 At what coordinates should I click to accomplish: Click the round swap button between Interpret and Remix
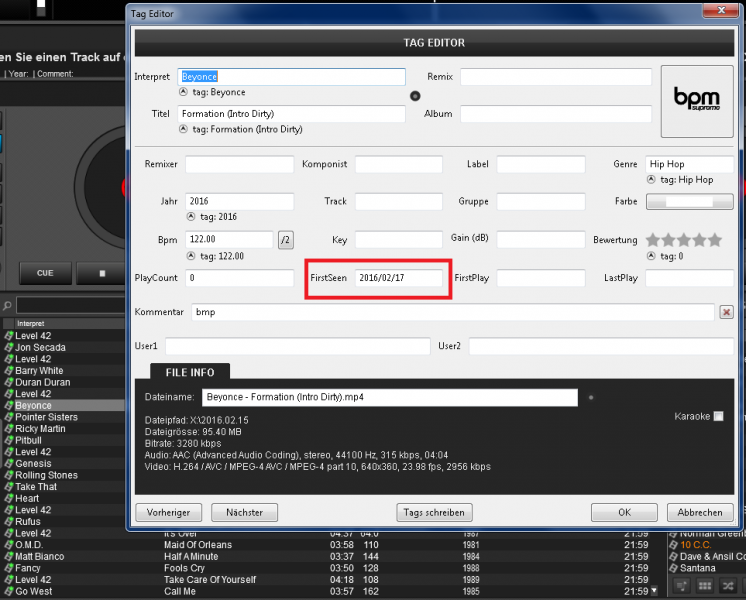[x=415, y=96]
